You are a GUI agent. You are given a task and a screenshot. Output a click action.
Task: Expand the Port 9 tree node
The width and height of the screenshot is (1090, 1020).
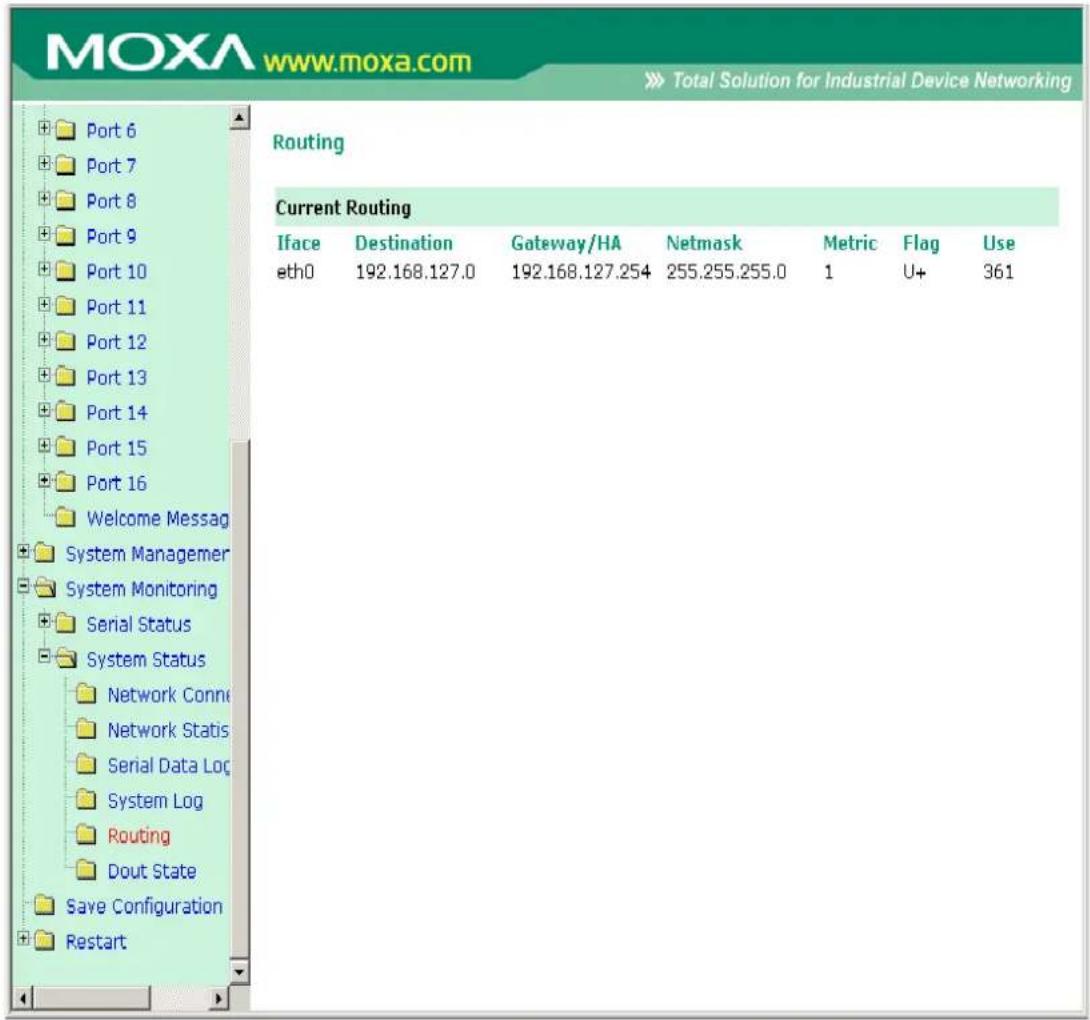(x=44, y=234)
